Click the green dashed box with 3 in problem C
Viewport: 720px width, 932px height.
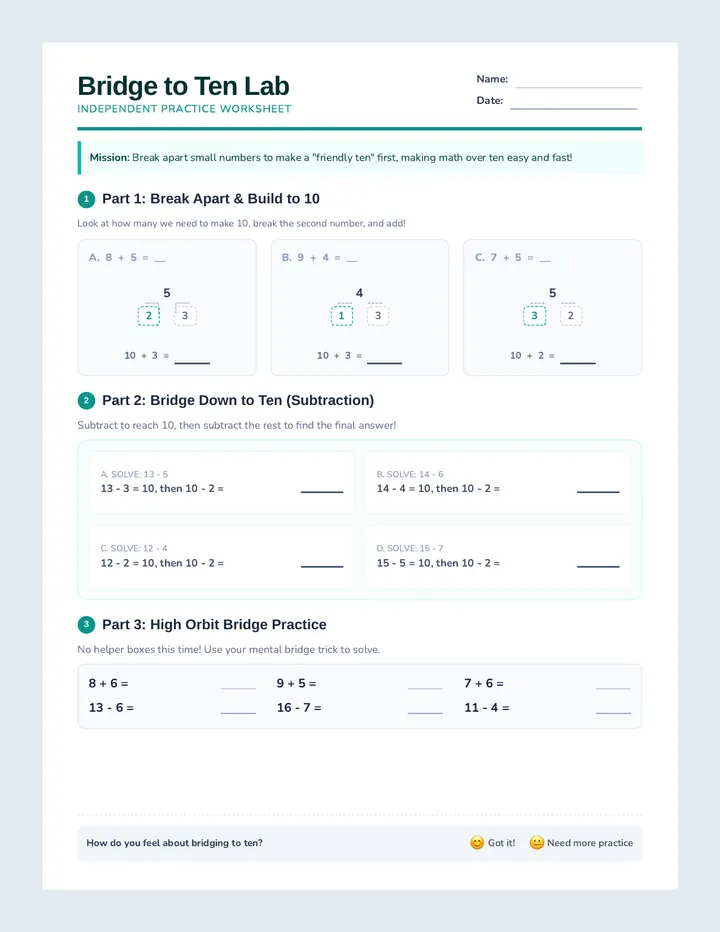tap(535, 316)
